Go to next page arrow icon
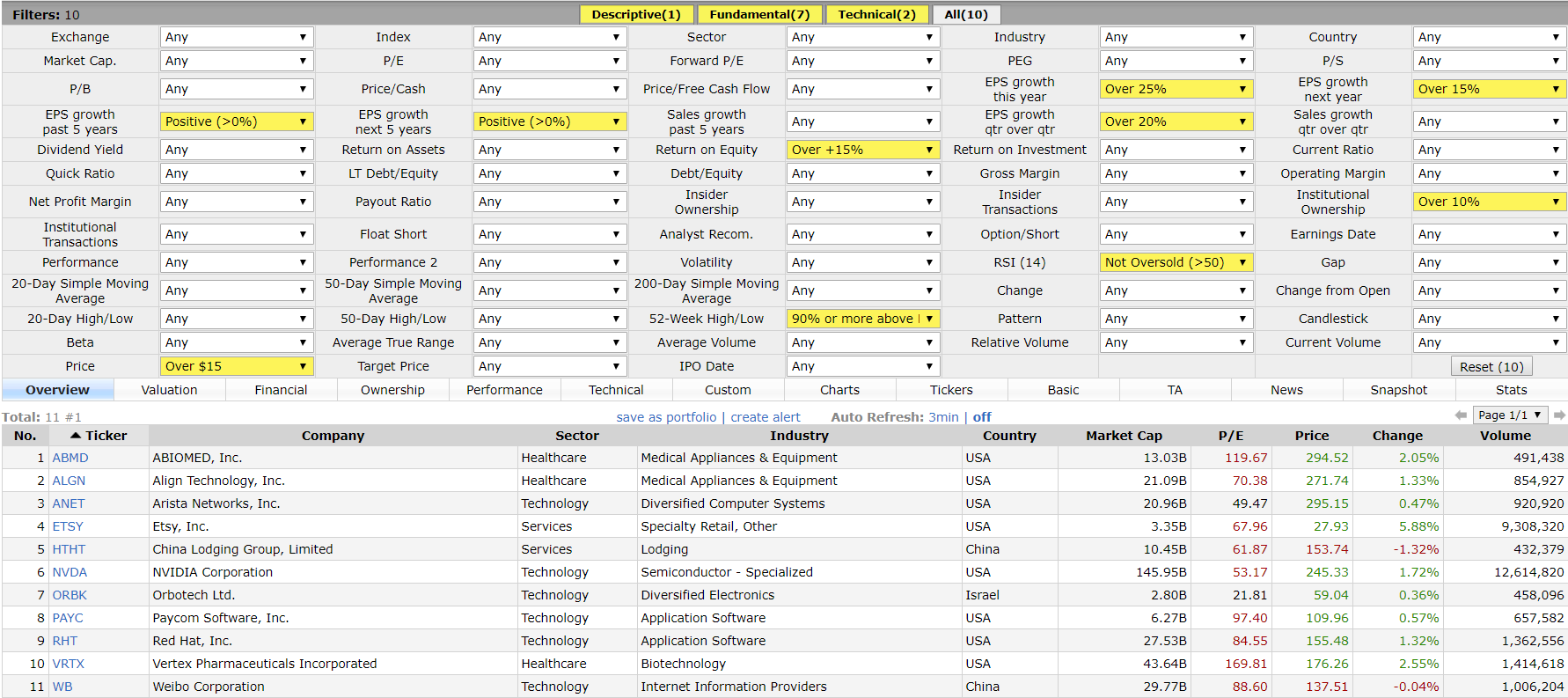 (x=1559, y=415)
